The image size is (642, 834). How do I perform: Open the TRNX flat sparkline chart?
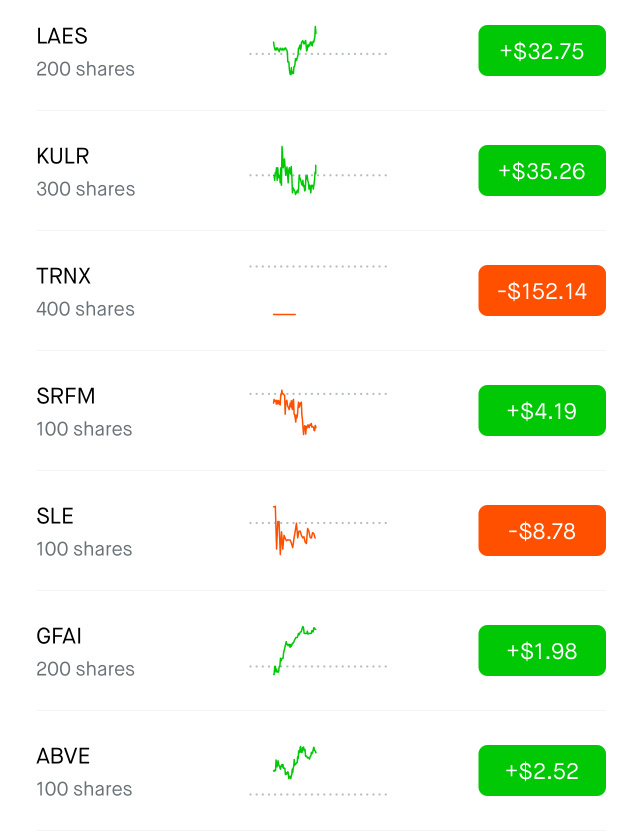tap(318, 290)
